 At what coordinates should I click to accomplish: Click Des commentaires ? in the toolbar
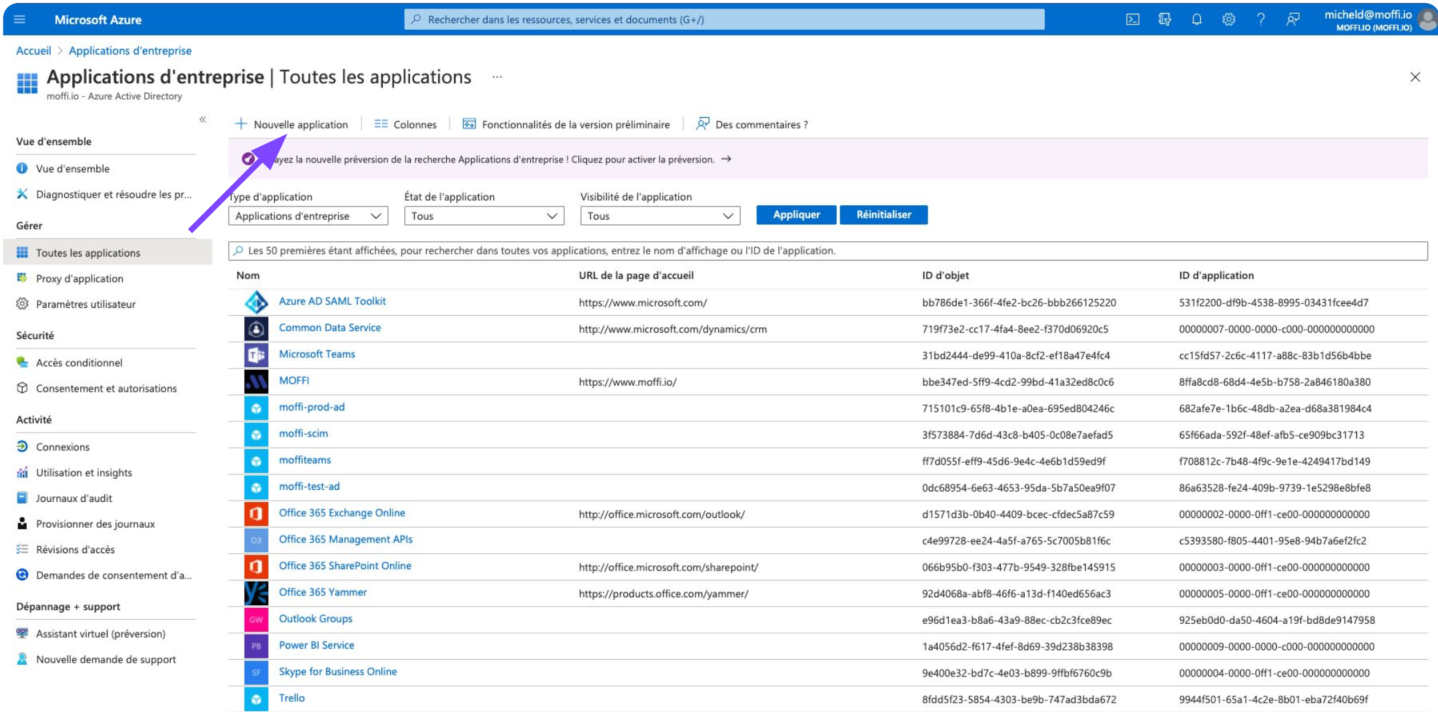[752, 125]
